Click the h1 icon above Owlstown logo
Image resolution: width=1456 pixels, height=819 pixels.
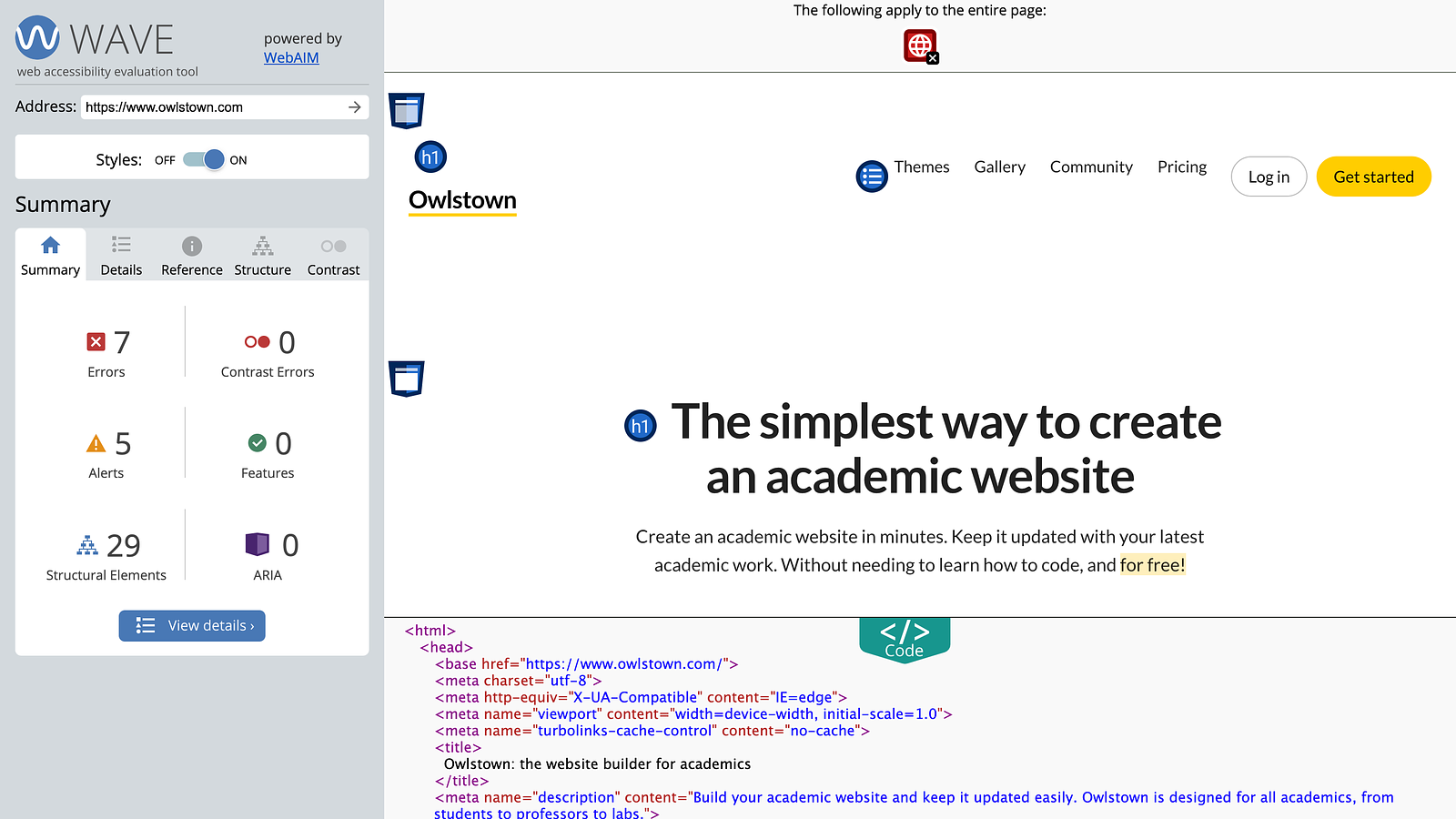[x=430, y=157]
